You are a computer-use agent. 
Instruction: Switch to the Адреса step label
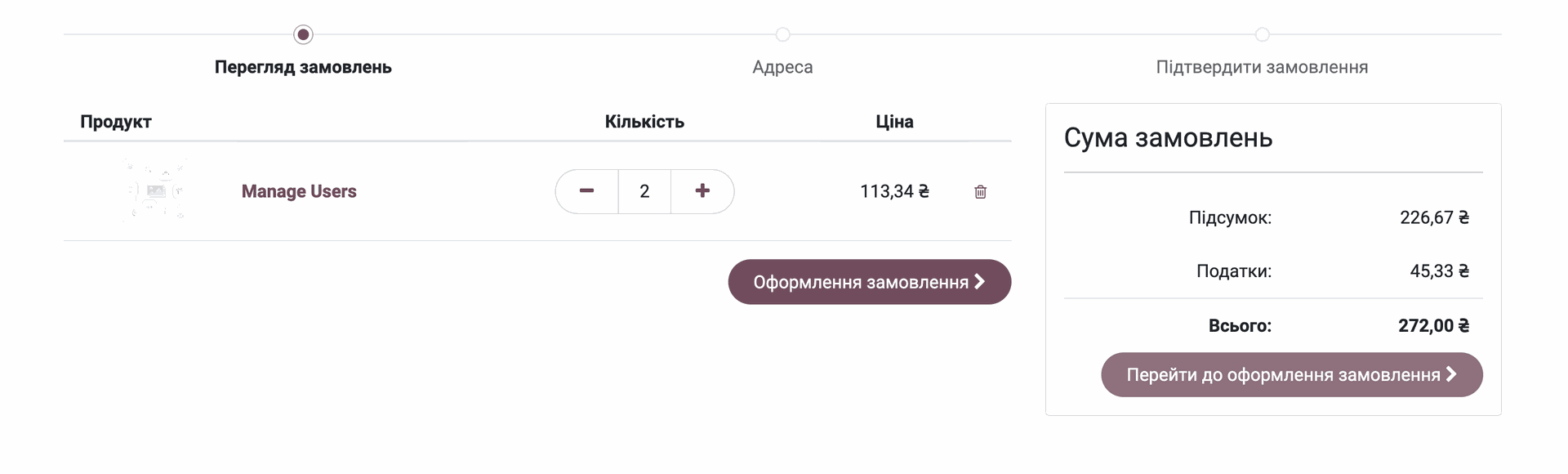click(782, 67)
